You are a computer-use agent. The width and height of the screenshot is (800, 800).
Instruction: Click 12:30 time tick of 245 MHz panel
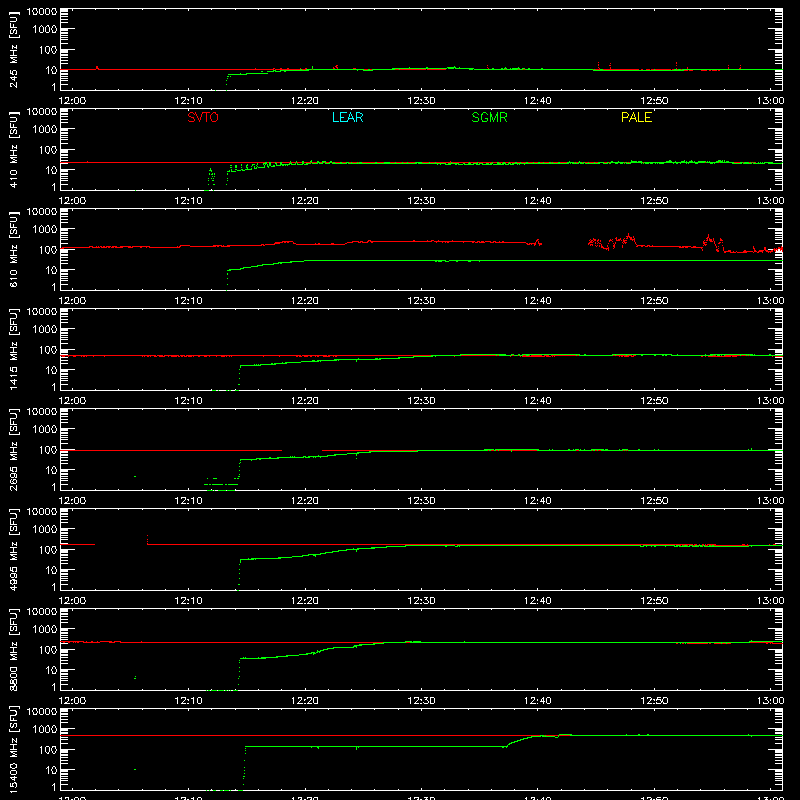(x=421, y=101)
